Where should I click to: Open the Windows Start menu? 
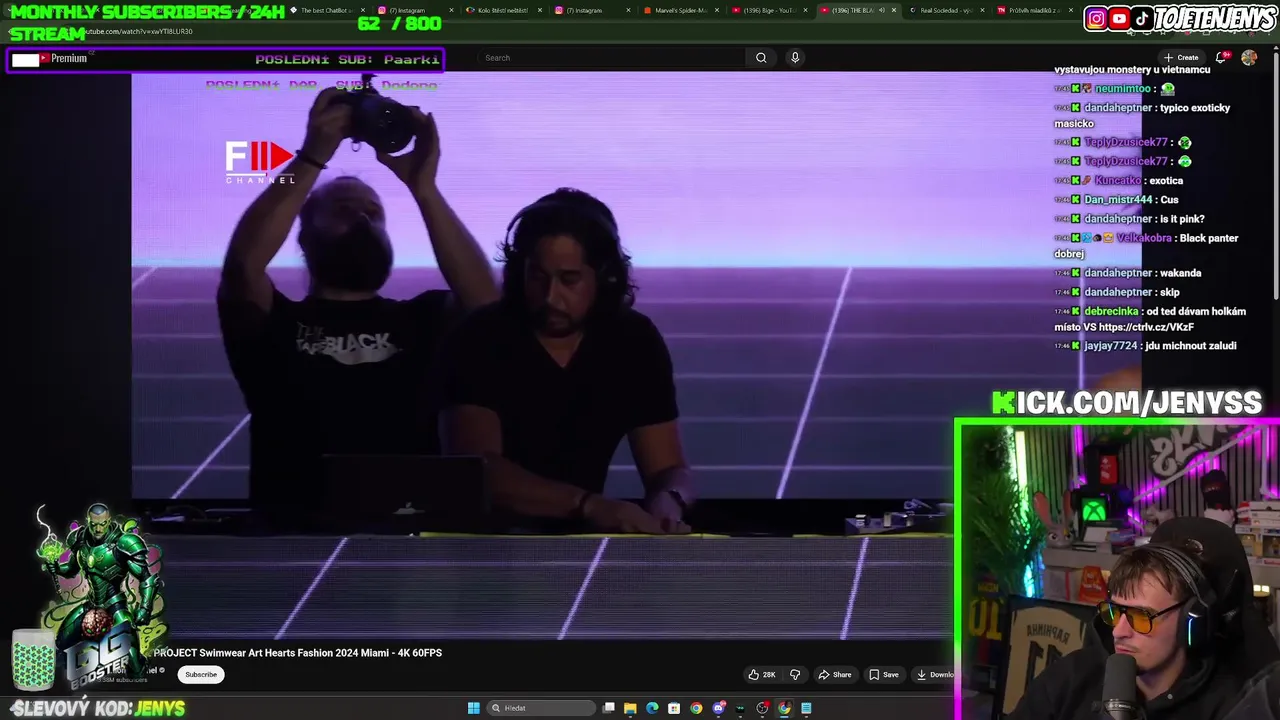(x=473, y=708)
